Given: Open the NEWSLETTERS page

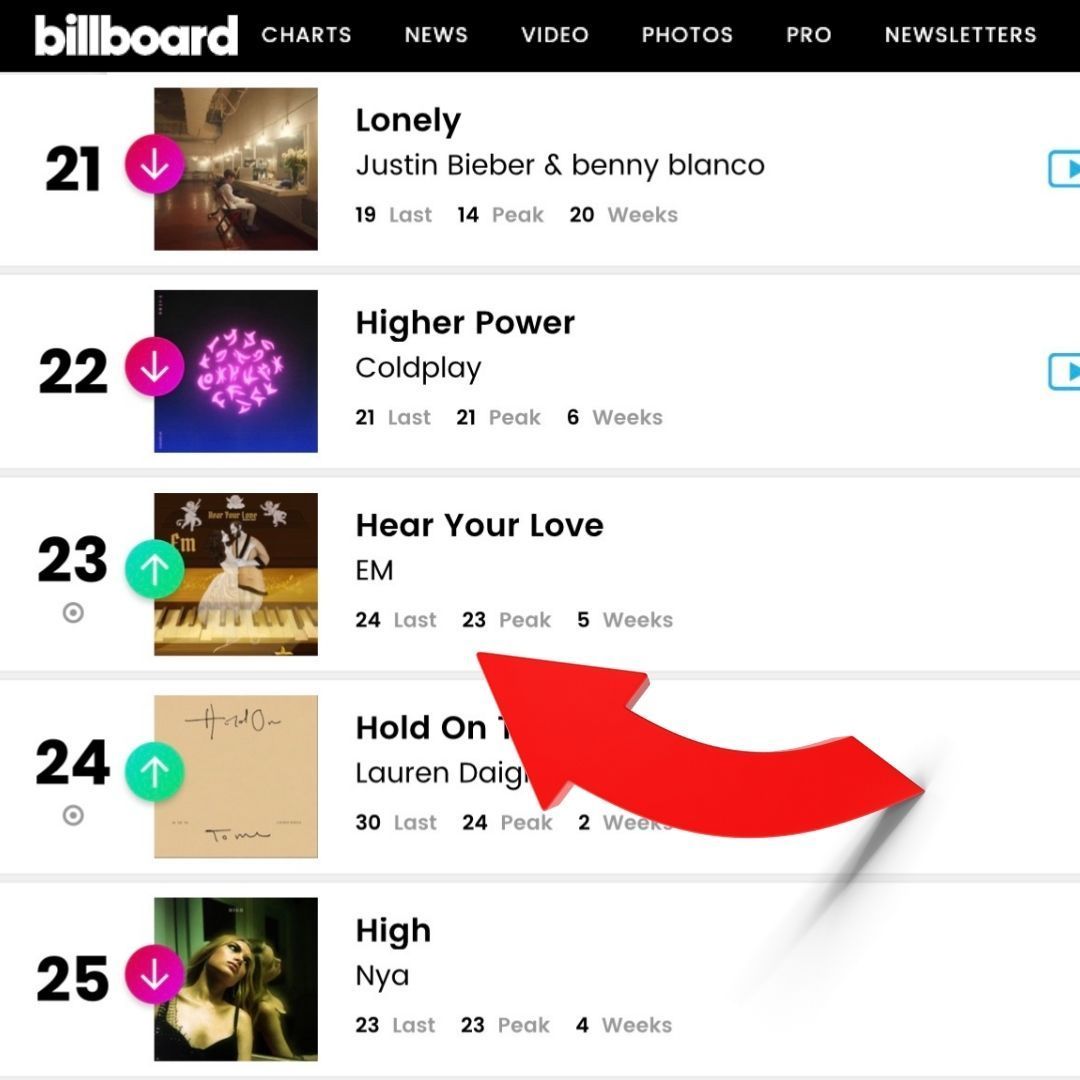Looking at the screenshot, I should pos(960,35).
